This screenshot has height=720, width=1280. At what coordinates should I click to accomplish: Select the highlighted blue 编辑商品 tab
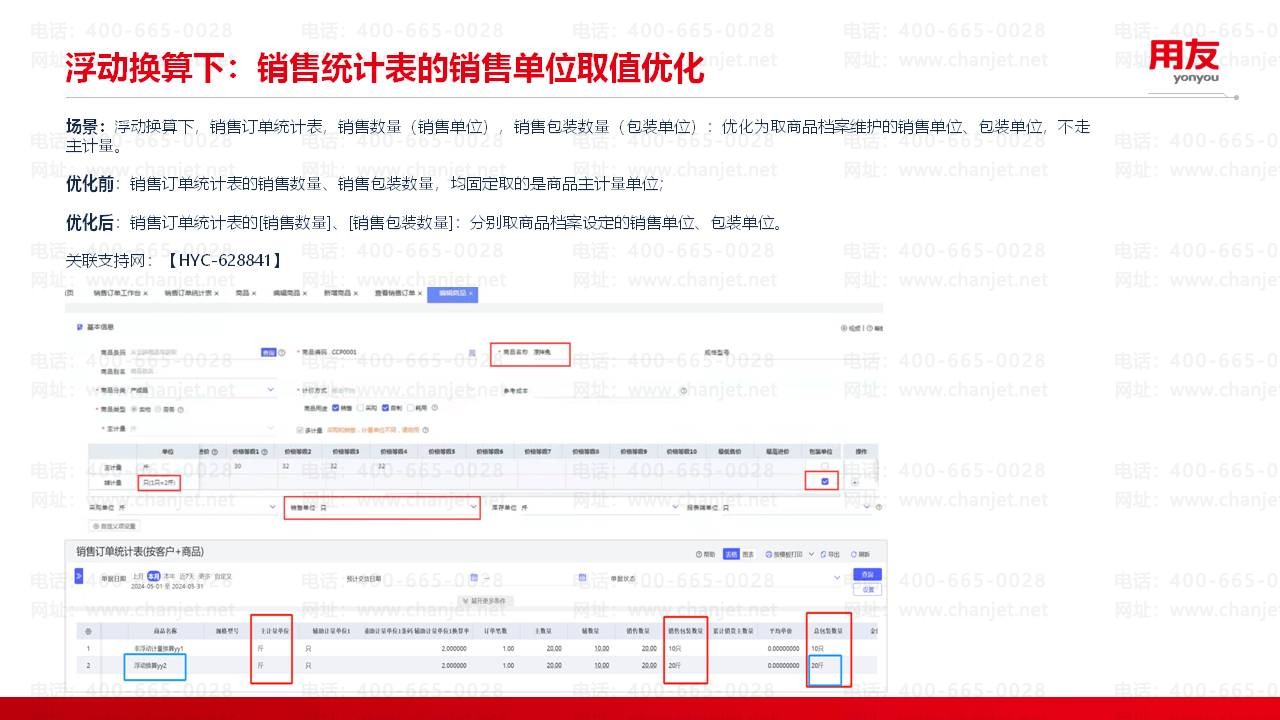point(452,294)
